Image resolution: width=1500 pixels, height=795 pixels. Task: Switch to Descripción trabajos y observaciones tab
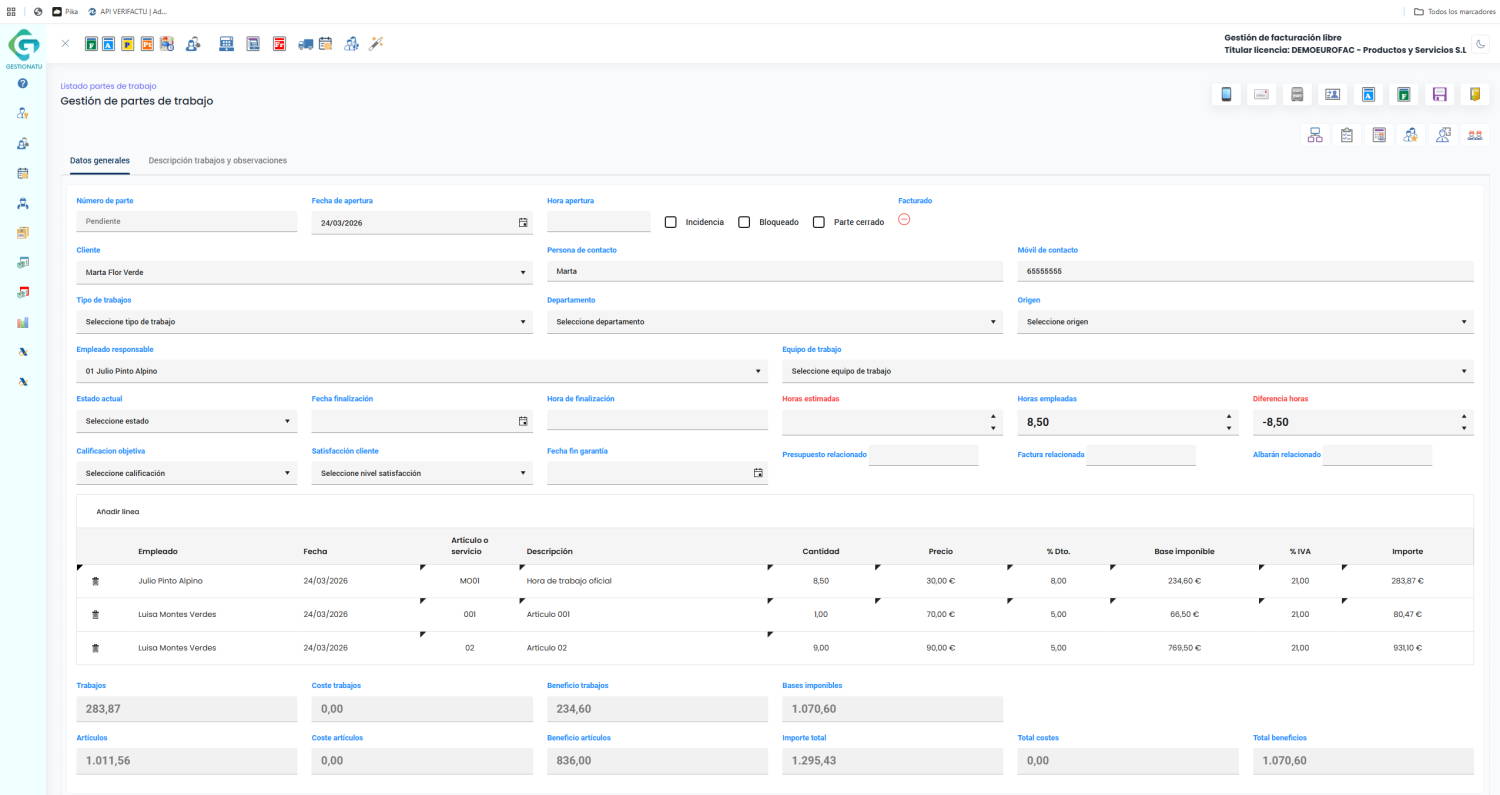pyautogui.click(x=217, y=160)
